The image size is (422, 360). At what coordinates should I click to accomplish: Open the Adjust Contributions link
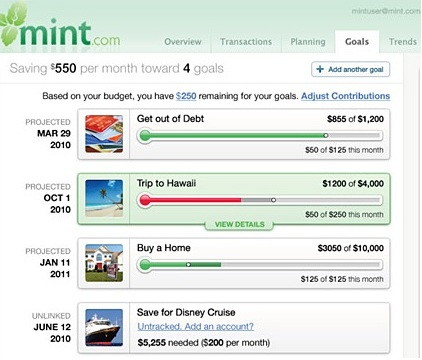(x=346, y=96)
